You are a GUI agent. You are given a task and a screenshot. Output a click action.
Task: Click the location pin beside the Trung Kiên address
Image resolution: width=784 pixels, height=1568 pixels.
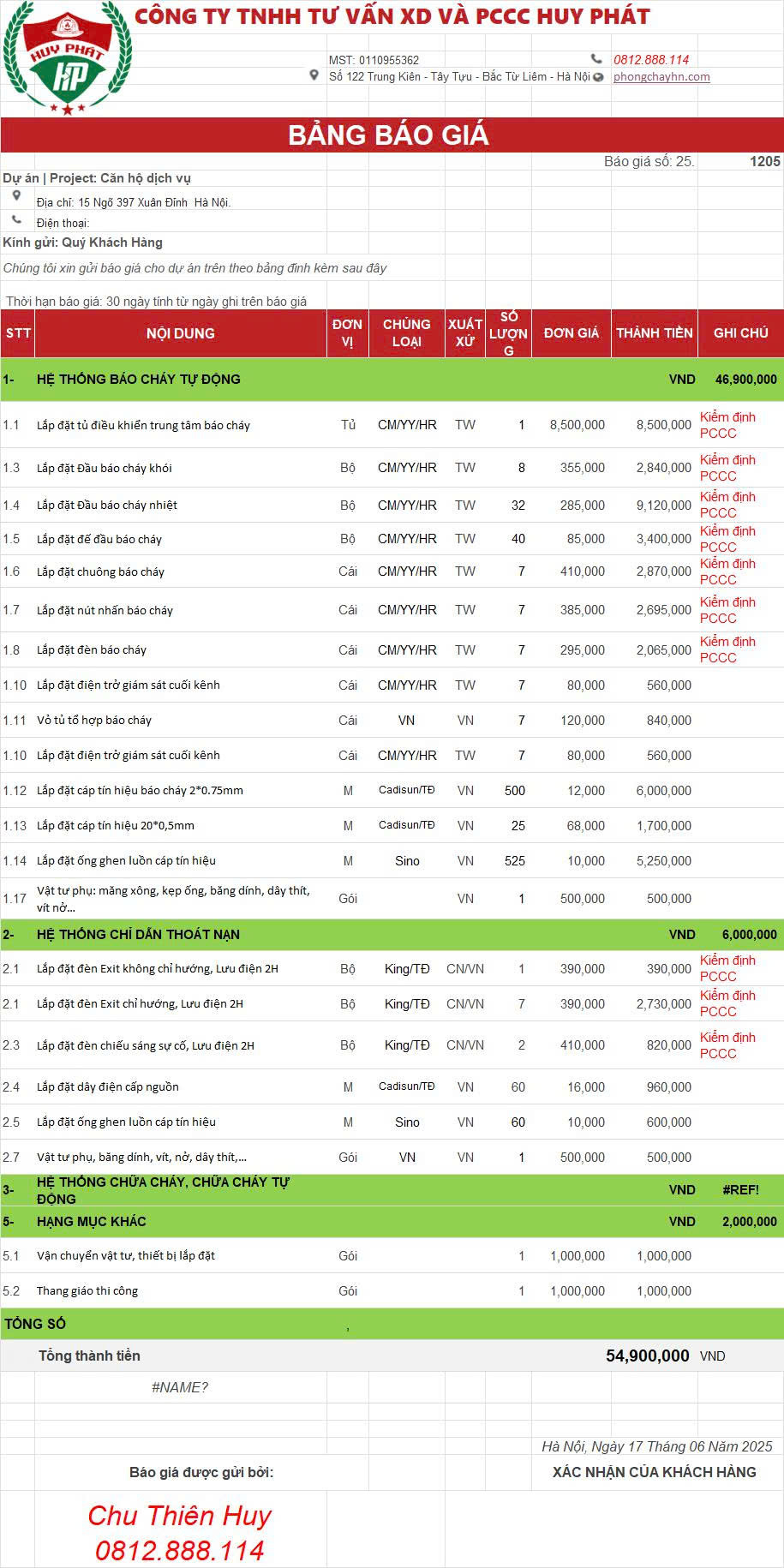[314, 76]
